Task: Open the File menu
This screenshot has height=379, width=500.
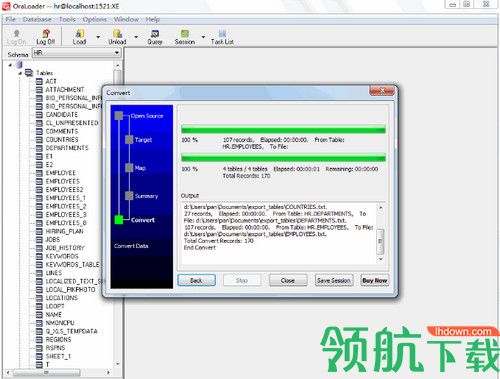Action: pyautogui.click(x=10, y=19)
